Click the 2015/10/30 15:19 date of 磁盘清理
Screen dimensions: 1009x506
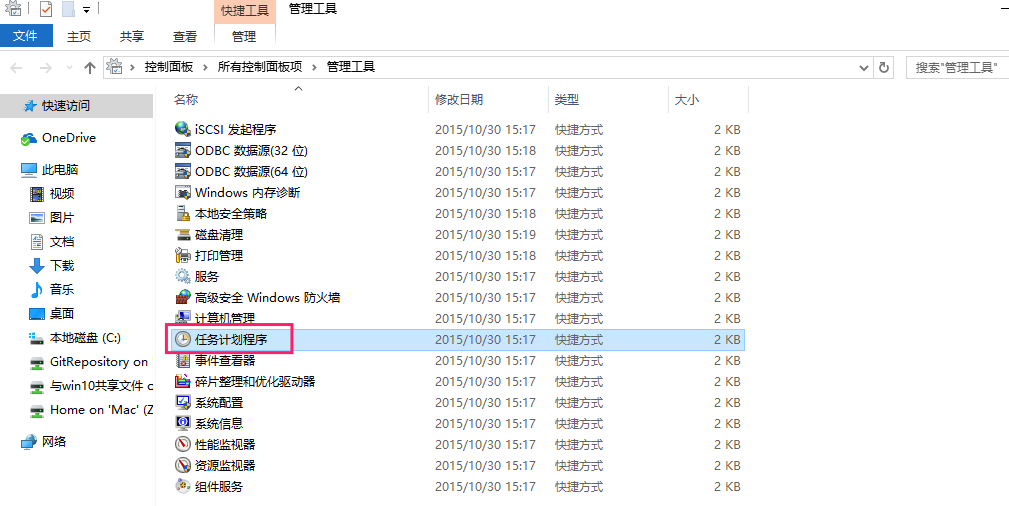(485, 234)
